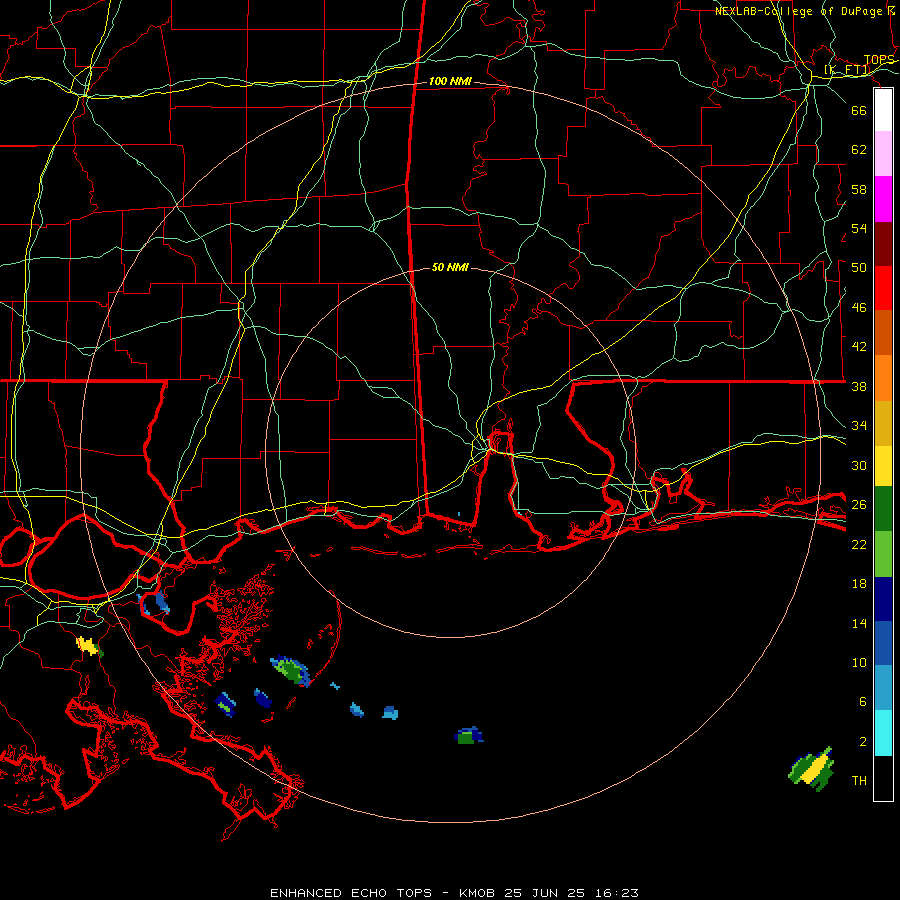The width and height of the screenshot is (900, 900).
Task: Click the legend value "22"
Action: tap(859, 544)
